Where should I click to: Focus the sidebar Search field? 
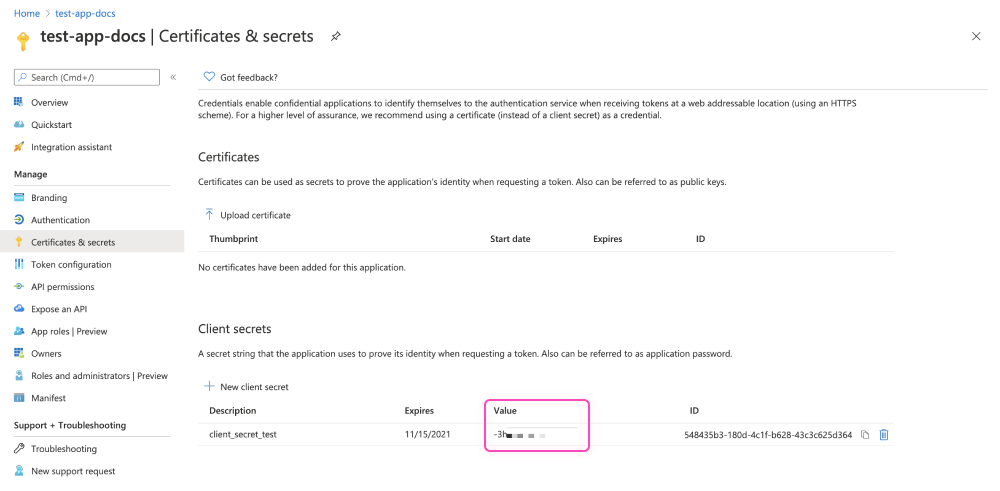(x=88, y=77)
